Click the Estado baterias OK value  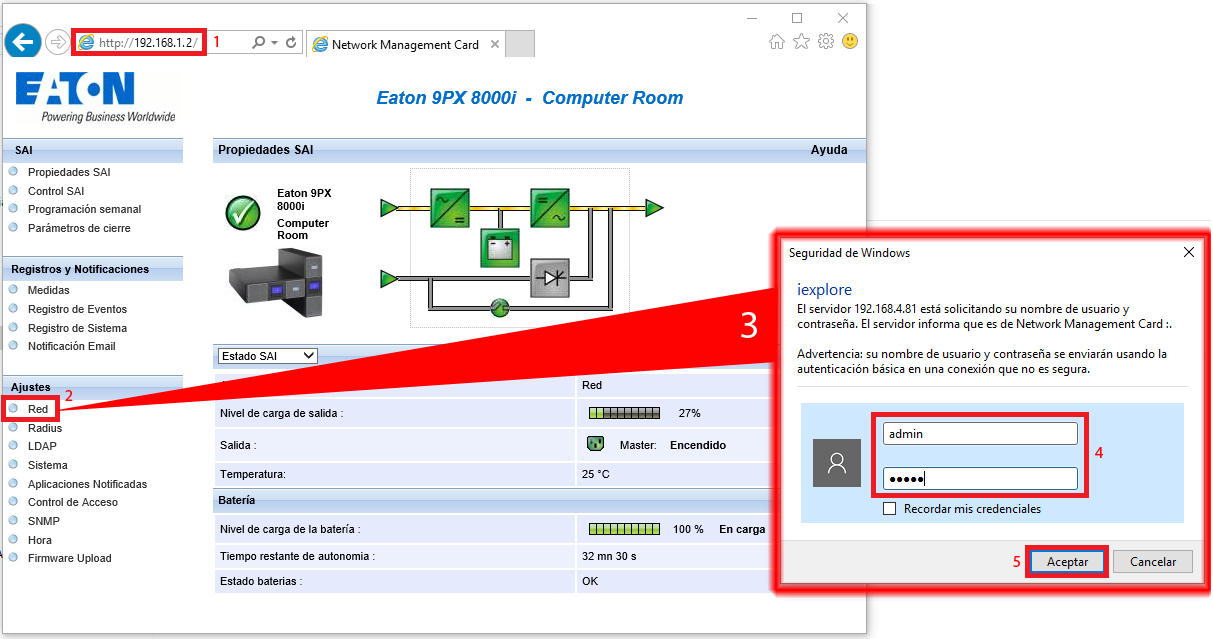coord(590,581)
